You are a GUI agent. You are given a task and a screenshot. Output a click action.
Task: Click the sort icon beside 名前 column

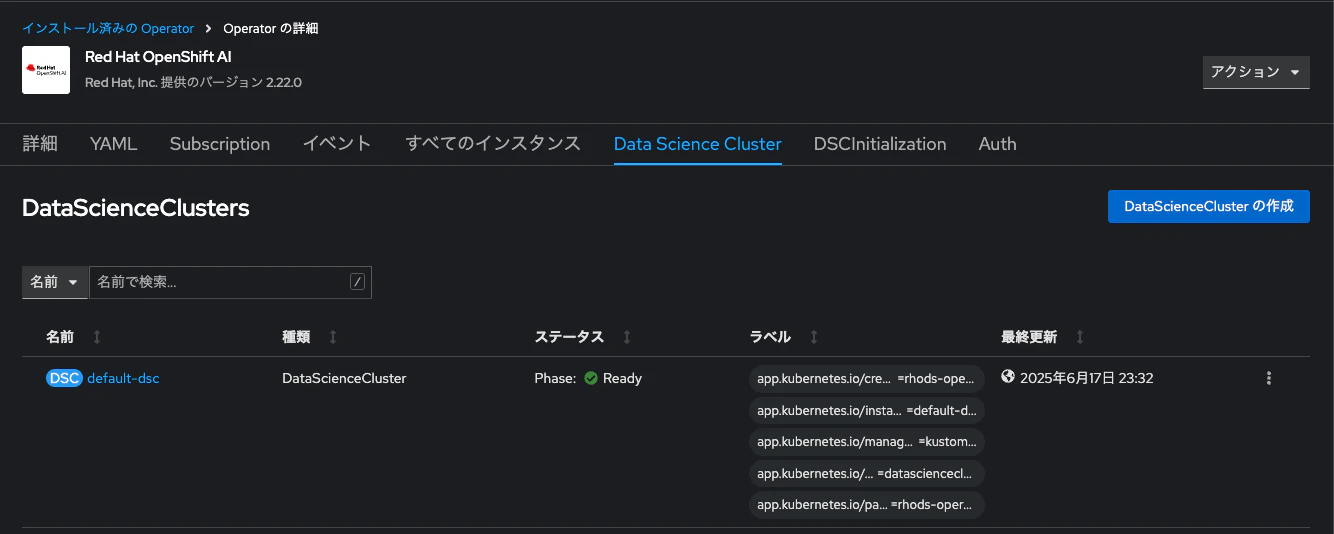tap(97, 337)
